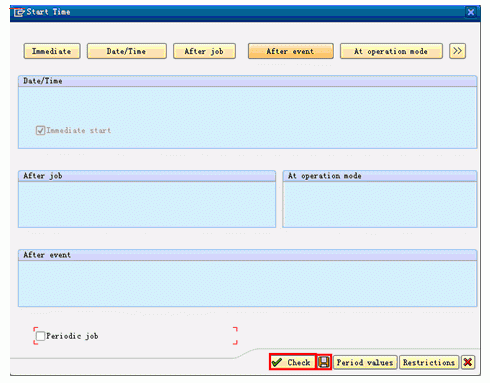Click the Check button
Viewport: 490px width, 383px height.
pyautogui.click(x=292, y=362)
